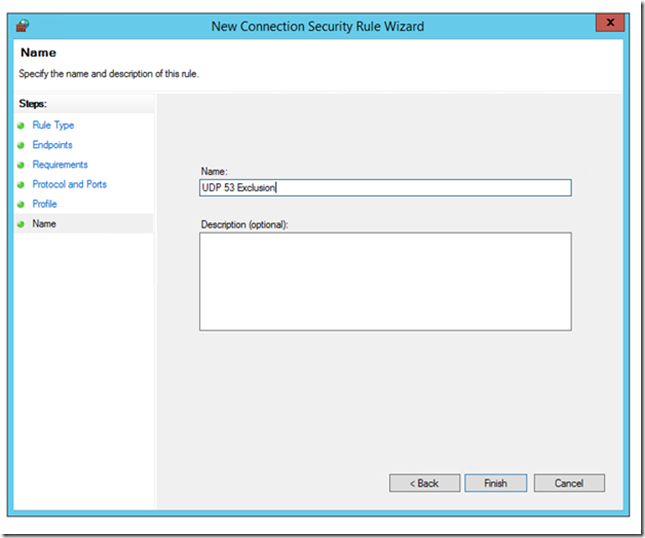Click the green bullet beside Requirements
The height and width of the screenshot is (538, 645).
21,165
